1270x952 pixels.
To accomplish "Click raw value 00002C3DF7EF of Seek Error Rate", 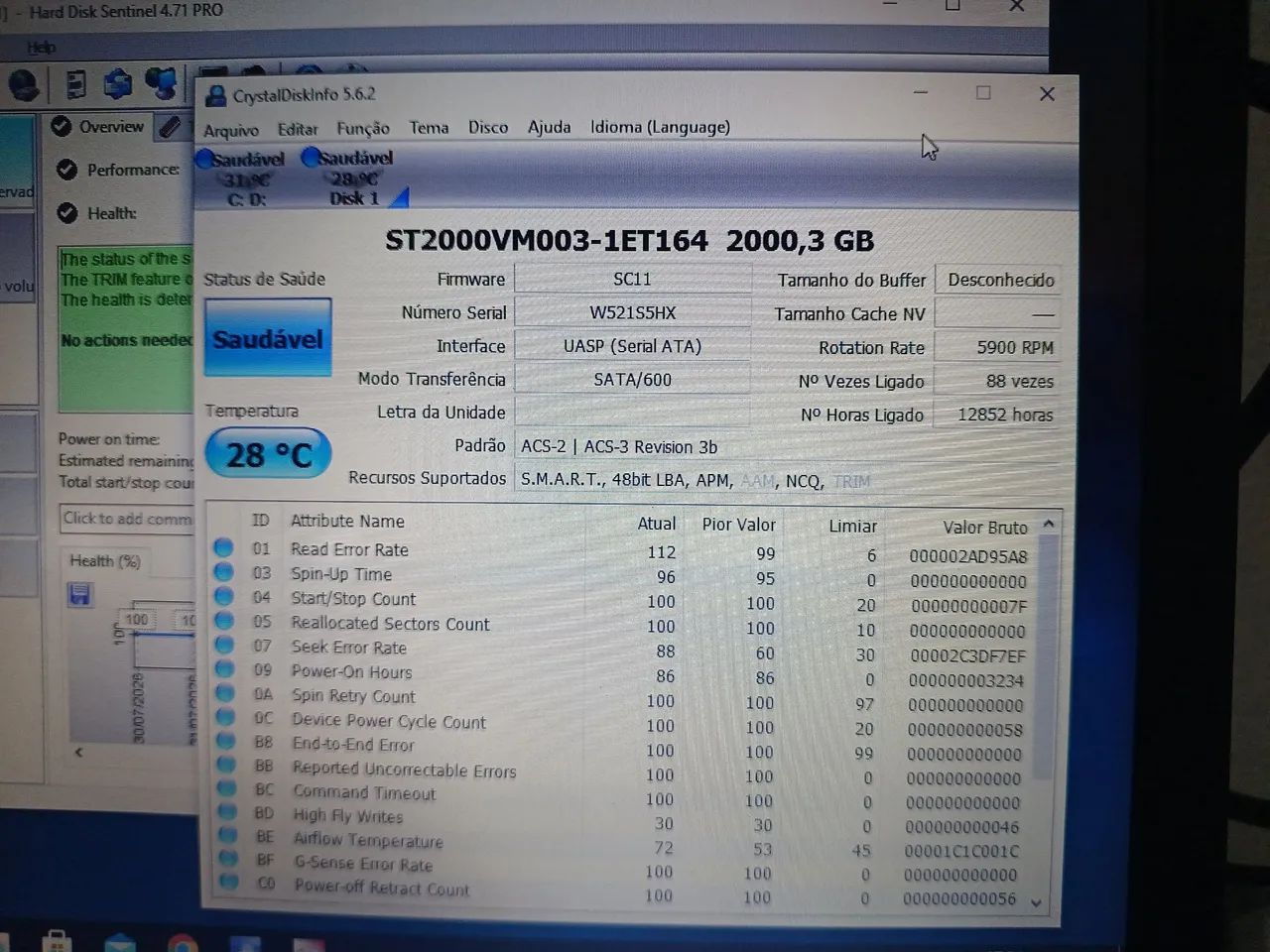I will coord(968,655).
